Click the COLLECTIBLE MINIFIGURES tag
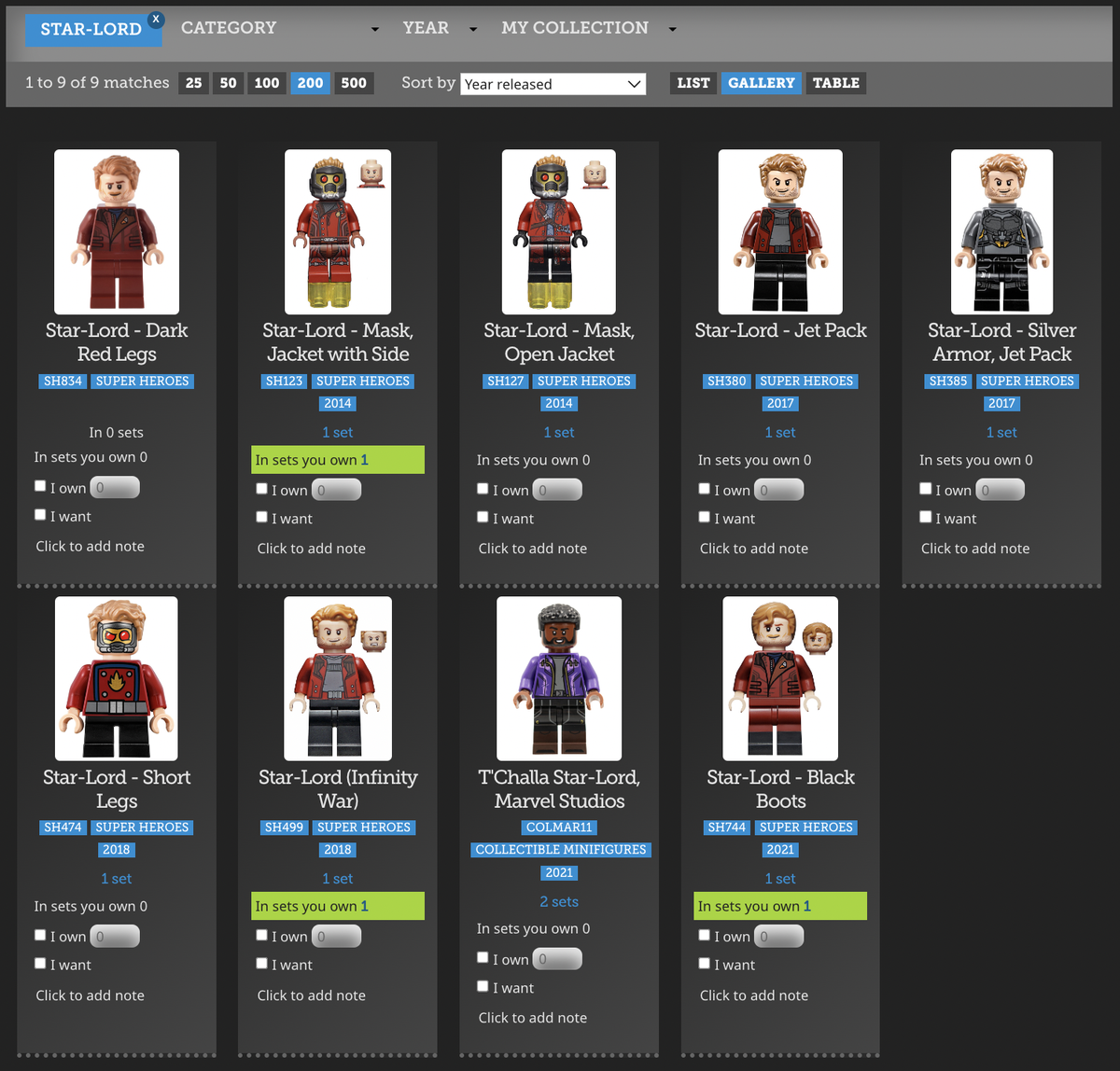The height and width of the screenshot is (1071, 1120). pos(560,850)
